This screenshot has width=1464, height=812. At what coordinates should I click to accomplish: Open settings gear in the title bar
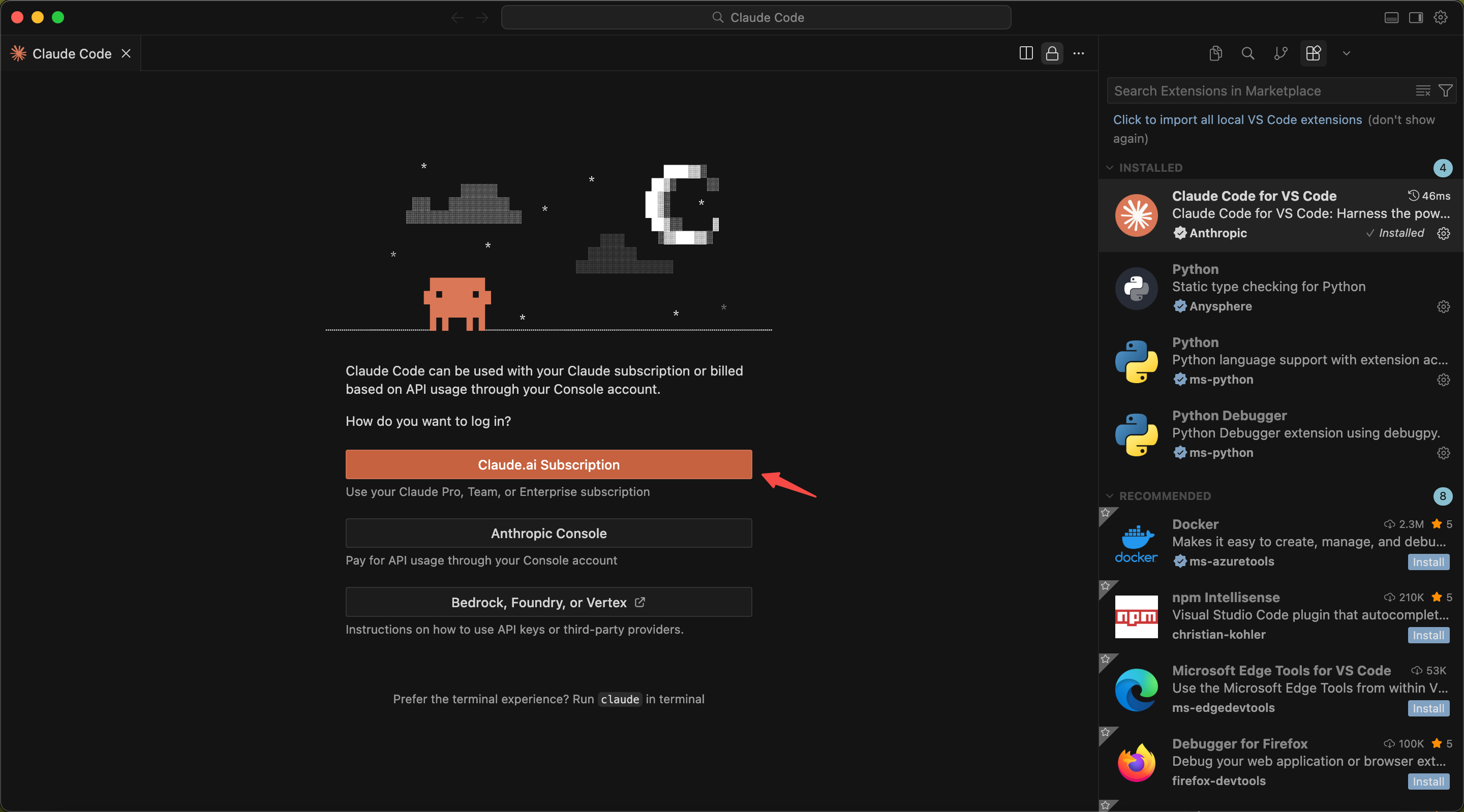(x=1440, y=18)
